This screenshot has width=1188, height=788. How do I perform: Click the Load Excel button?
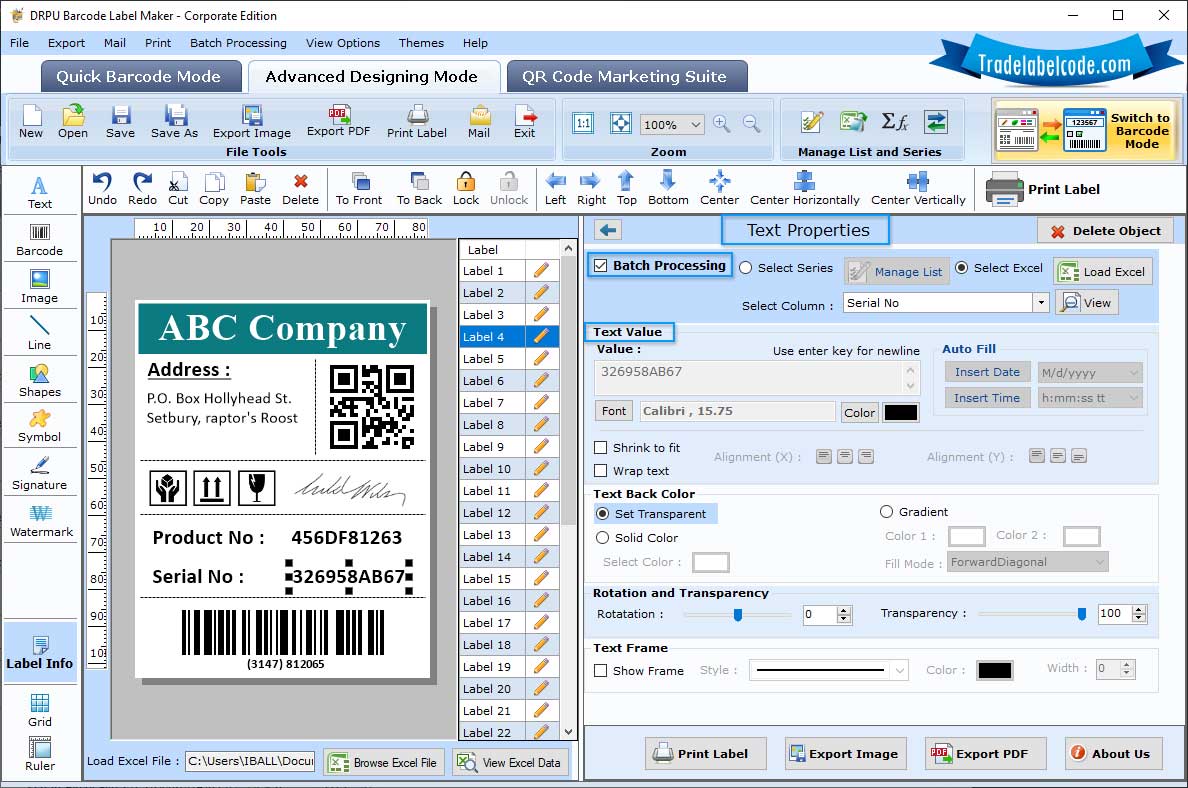coord(1103,271)
